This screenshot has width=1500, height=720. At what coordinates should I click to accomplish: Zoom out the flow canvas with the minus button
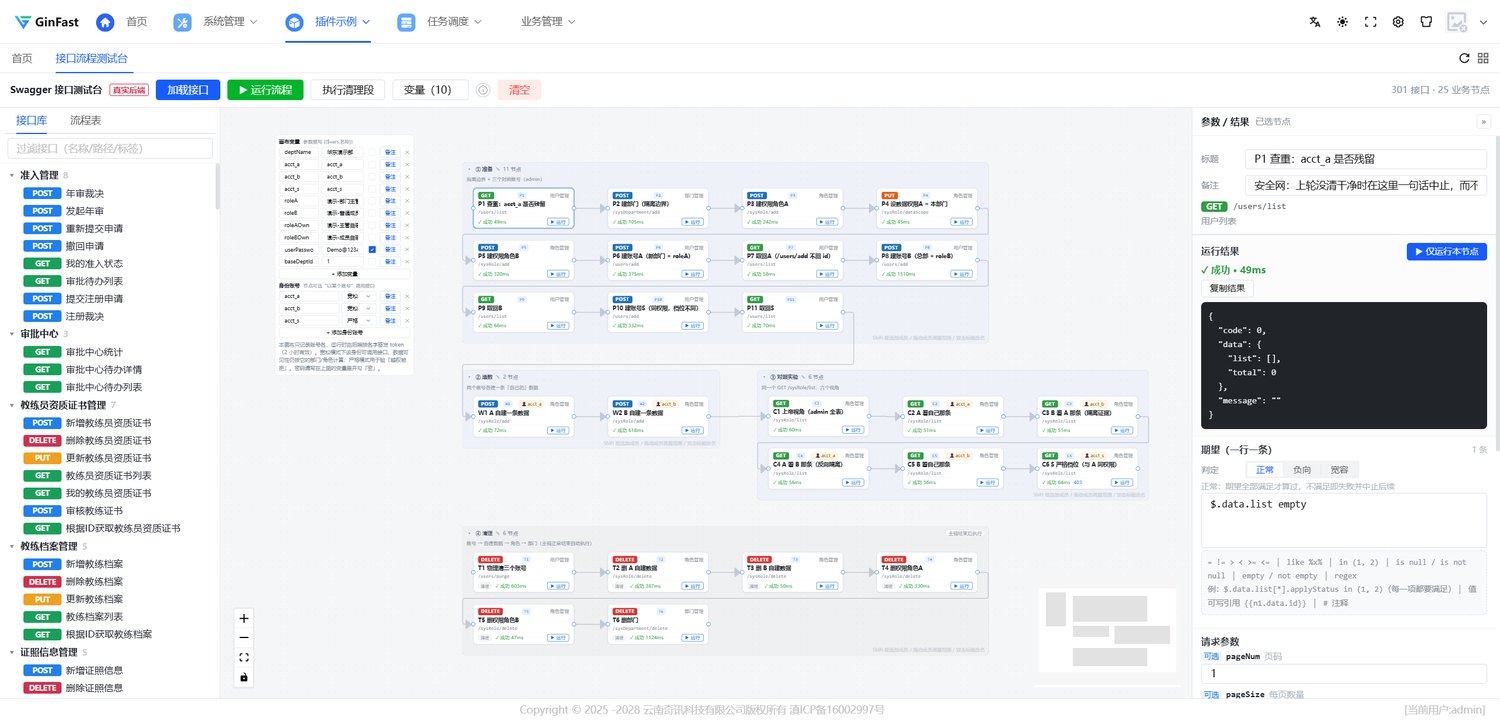tap(244, 638)
